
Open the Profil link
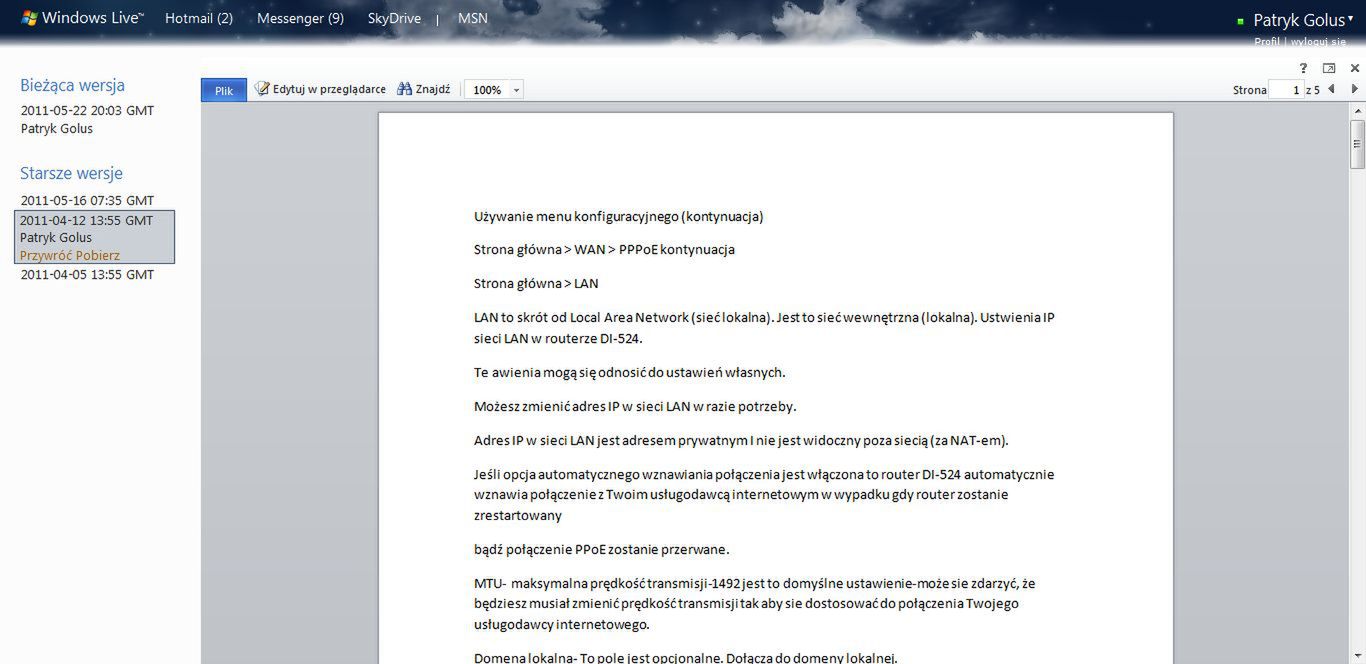pyautogui.click(x=1268, y=42)
